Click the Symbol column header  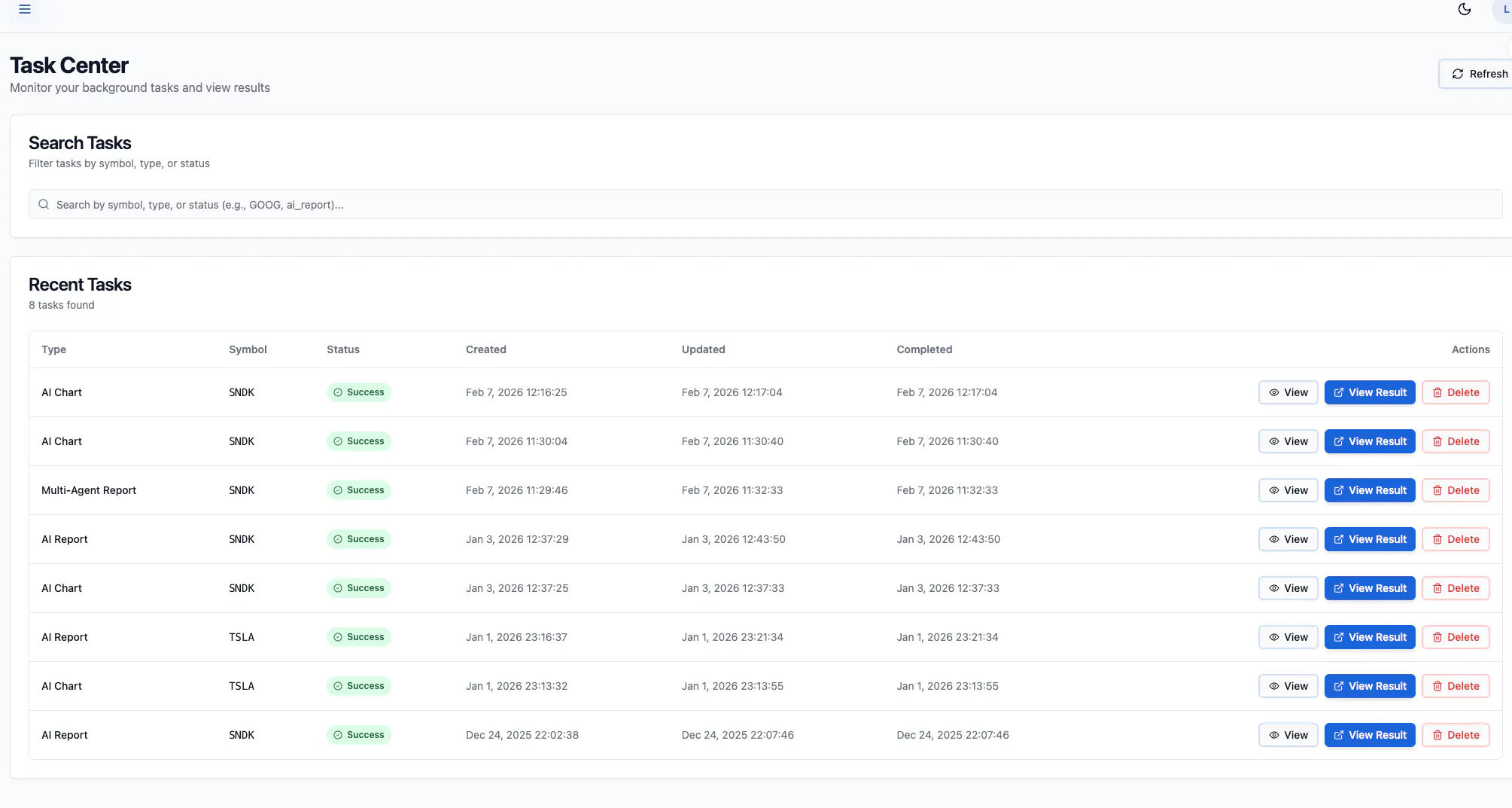pos(248,349)
